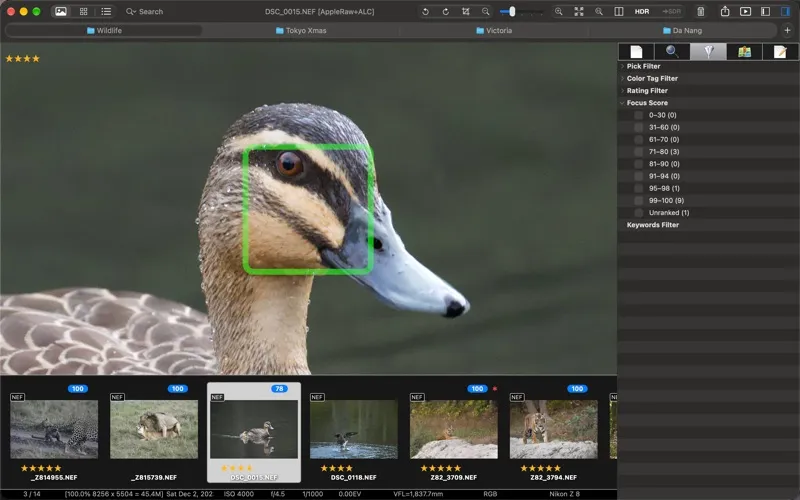Check the 61–70 focus score filter
This screenshot has width=800, height=500.
click(x=638, y=140)
